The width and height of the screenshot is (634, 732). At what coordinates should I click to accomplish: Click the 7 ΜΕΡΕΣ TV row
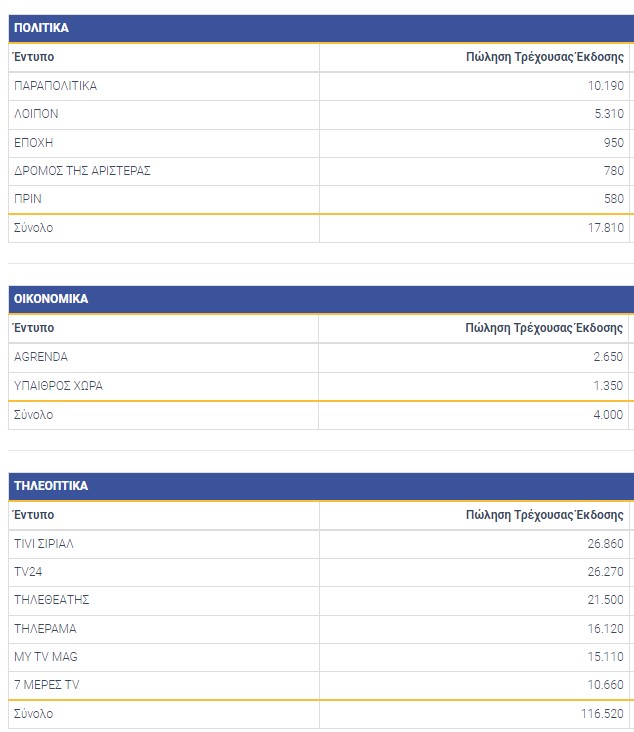tap(46, 685)
